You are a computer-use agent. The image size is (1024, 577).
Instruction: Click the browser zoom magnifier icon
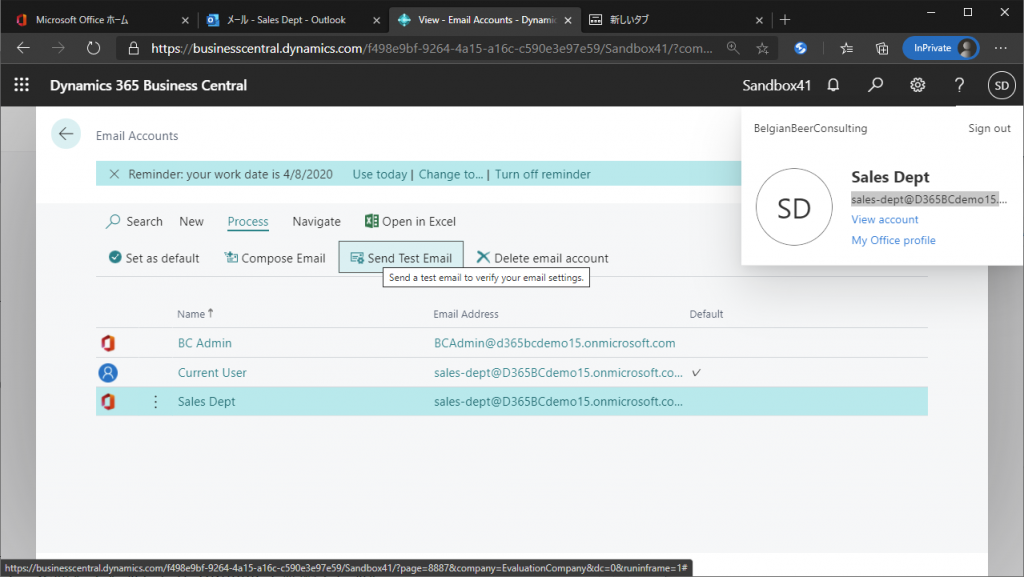pos(733,48)
